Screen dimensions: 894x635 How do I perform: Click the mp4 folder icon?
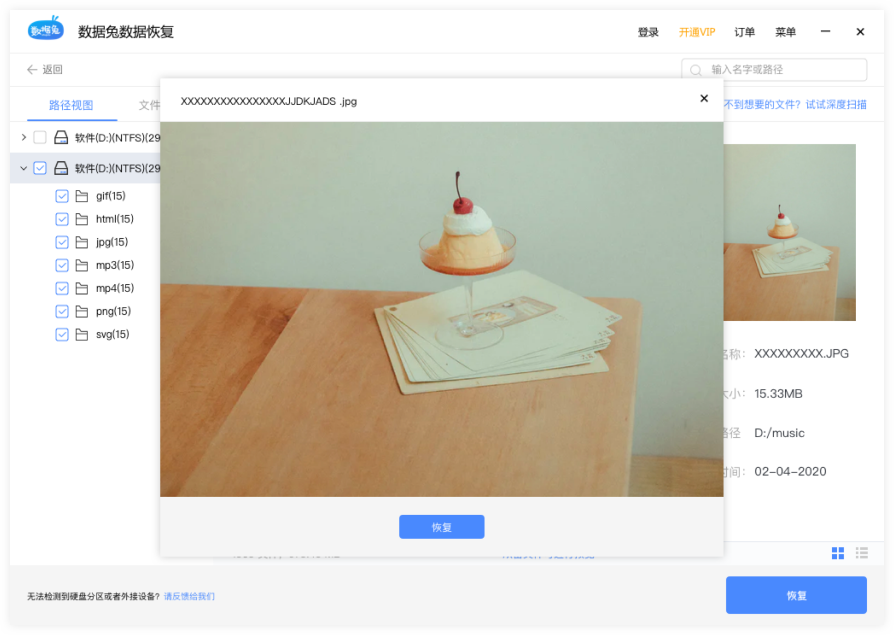(82, 288)
